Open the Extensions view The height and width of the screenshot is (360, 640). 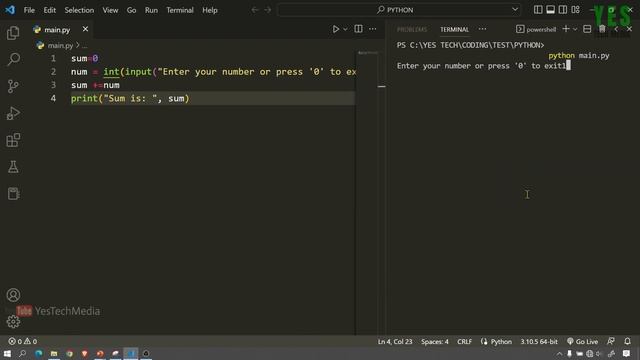coord(13,140)
